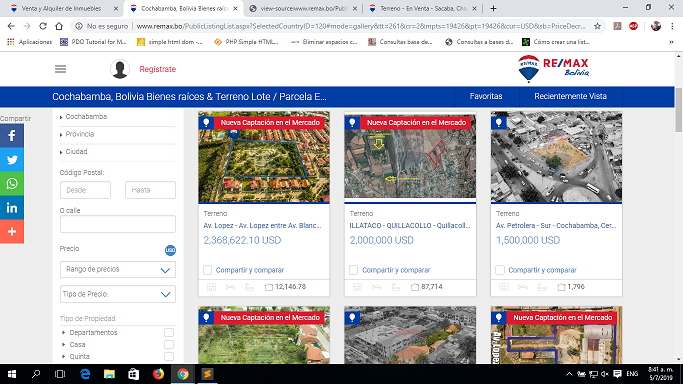
Task: Tick the Departamentos property type checkbox
Action: tap(169, 333)
